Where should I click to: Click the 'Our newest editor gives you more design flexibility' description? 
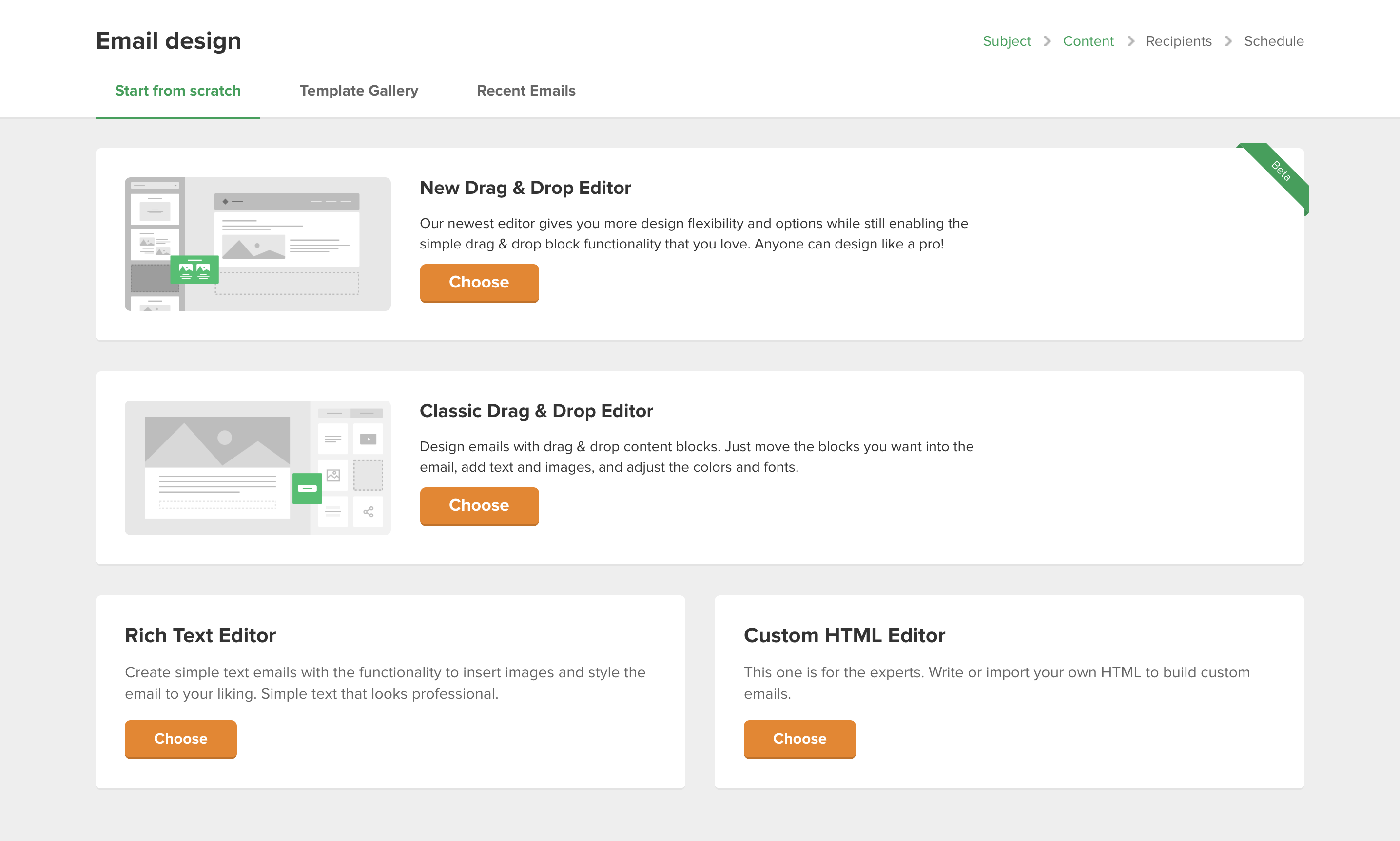point(694,233)
